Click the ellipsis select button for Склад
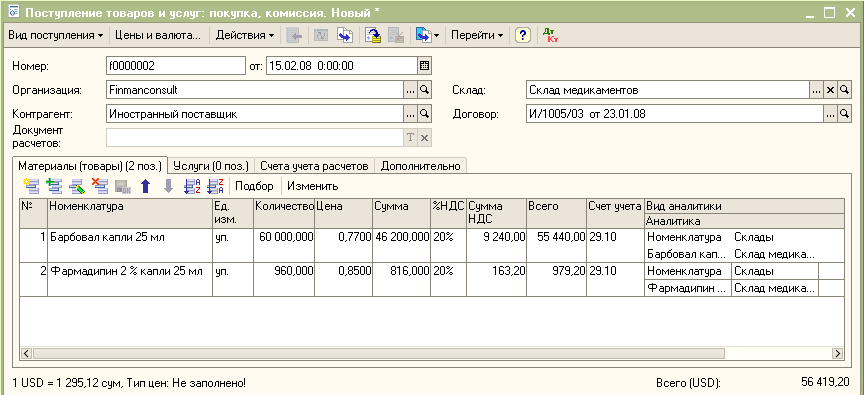This screenshot has height=395, width=864. coord(817,90)
